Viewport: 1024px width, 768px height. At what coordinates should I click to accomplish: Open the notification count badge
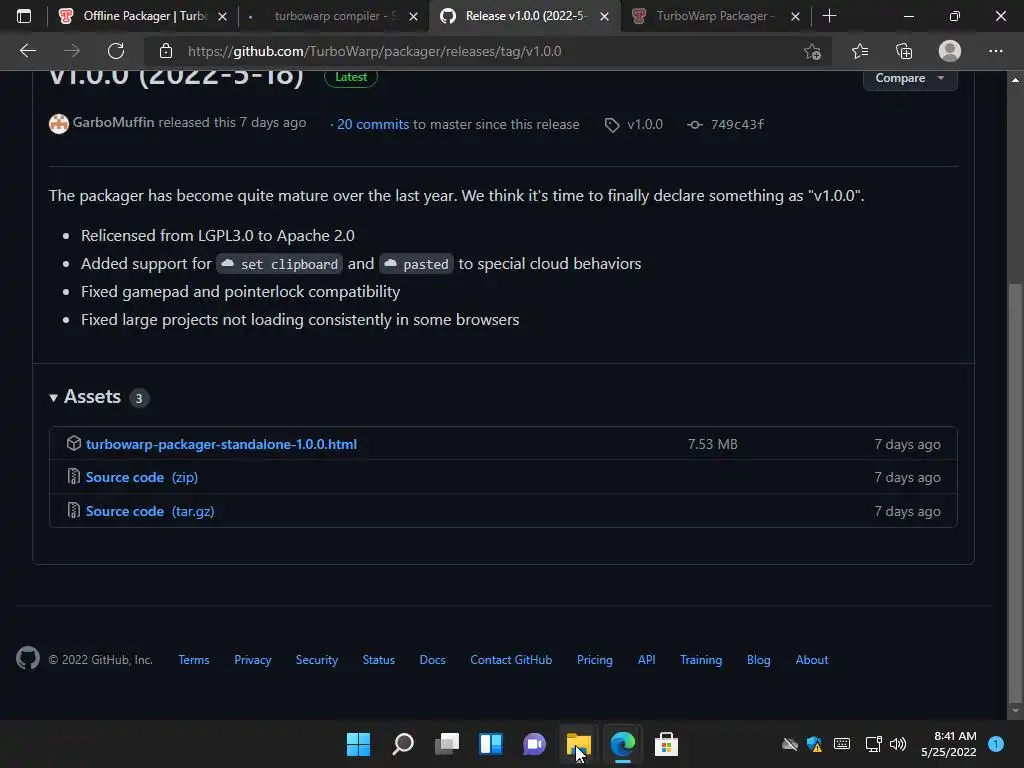[996, 743]
